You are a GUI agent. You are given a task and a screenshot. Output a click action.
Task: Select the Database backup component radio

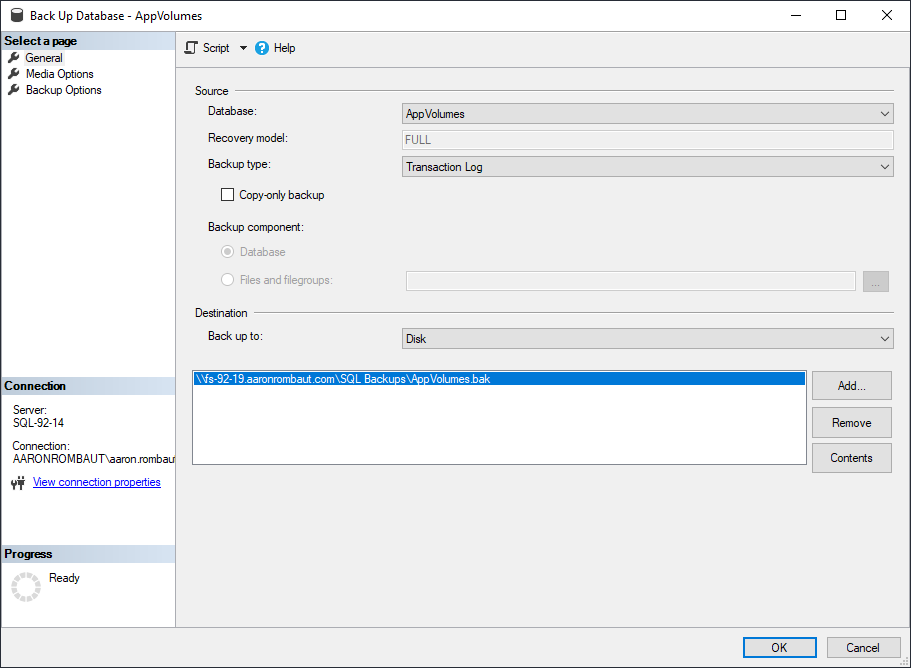click(x=228, y=252)
